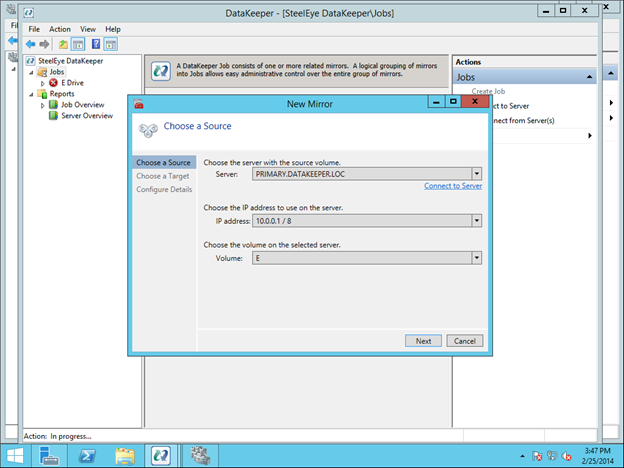Image resolution: width=624 pixels, height=468 pixels.
Task: Open the View menu
Action: (x=88, y=30)
